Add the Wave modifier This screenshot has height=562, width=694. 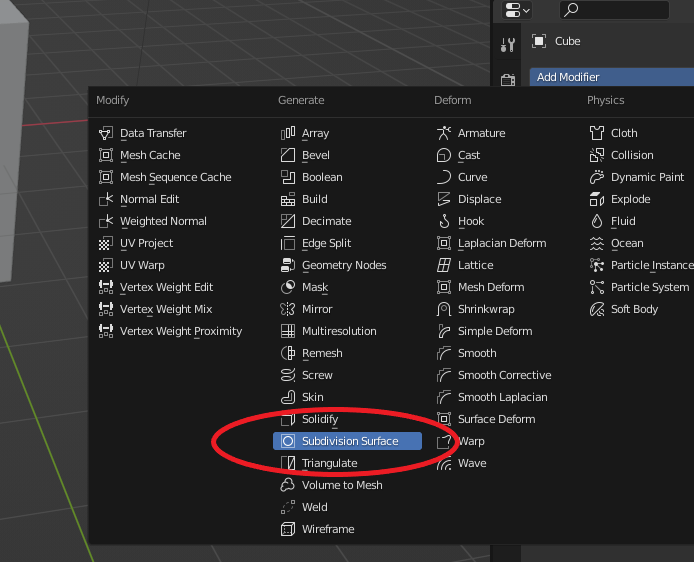472,463
